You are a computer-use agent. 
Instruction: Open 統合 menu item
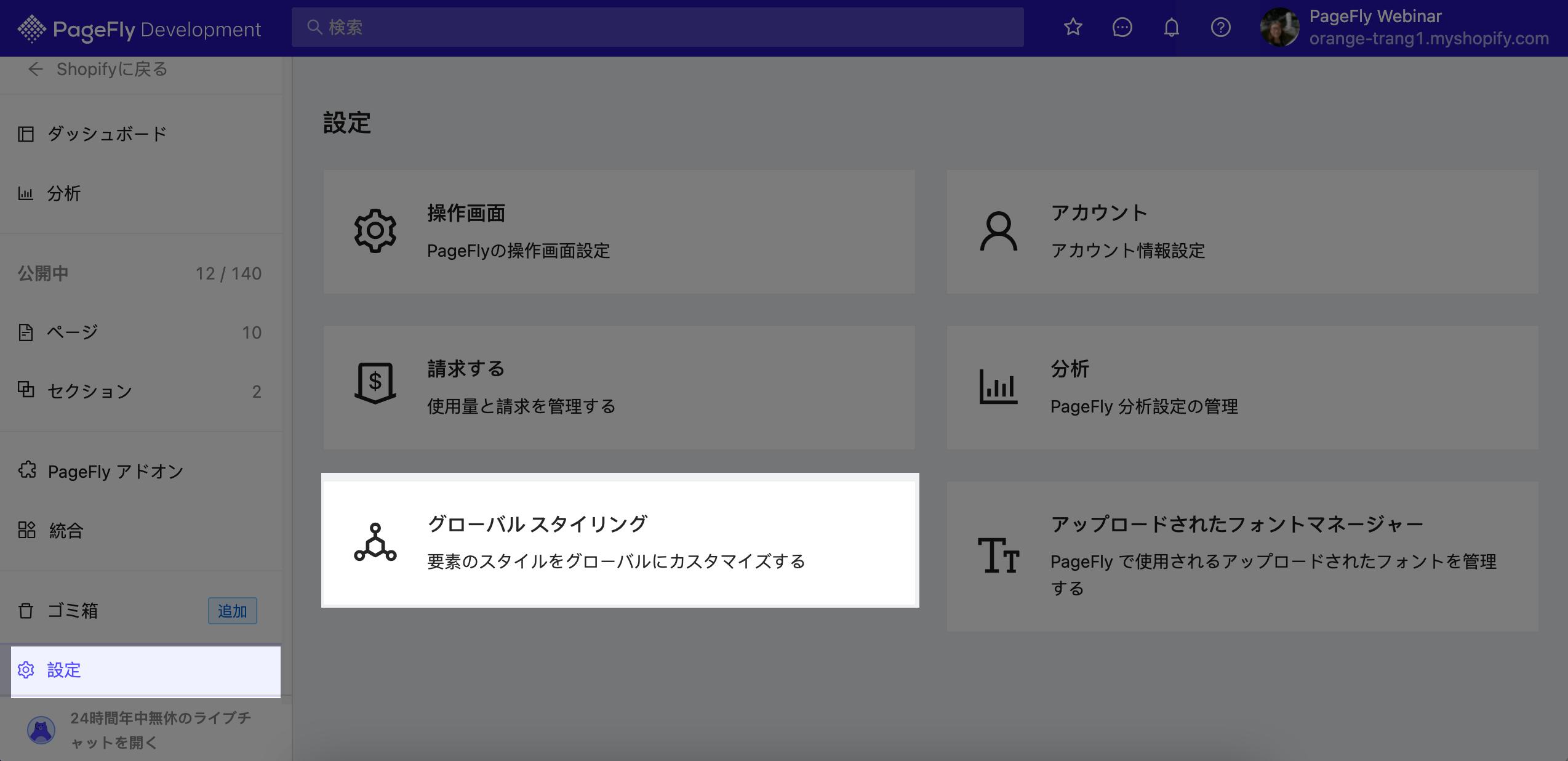pyautogui.click(x=141, y=530)
